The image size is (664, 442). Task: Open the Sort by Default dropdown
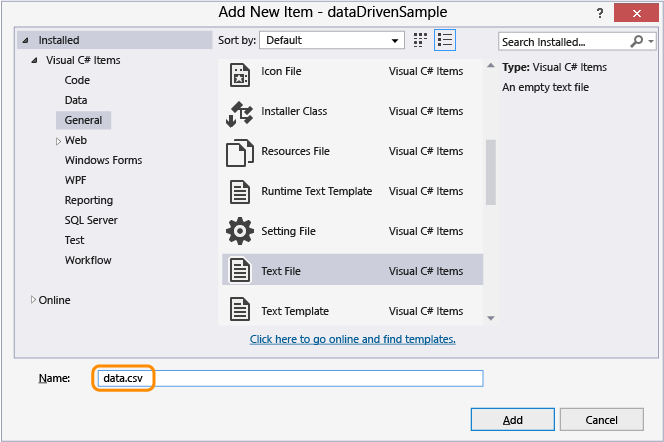(332, 41)
